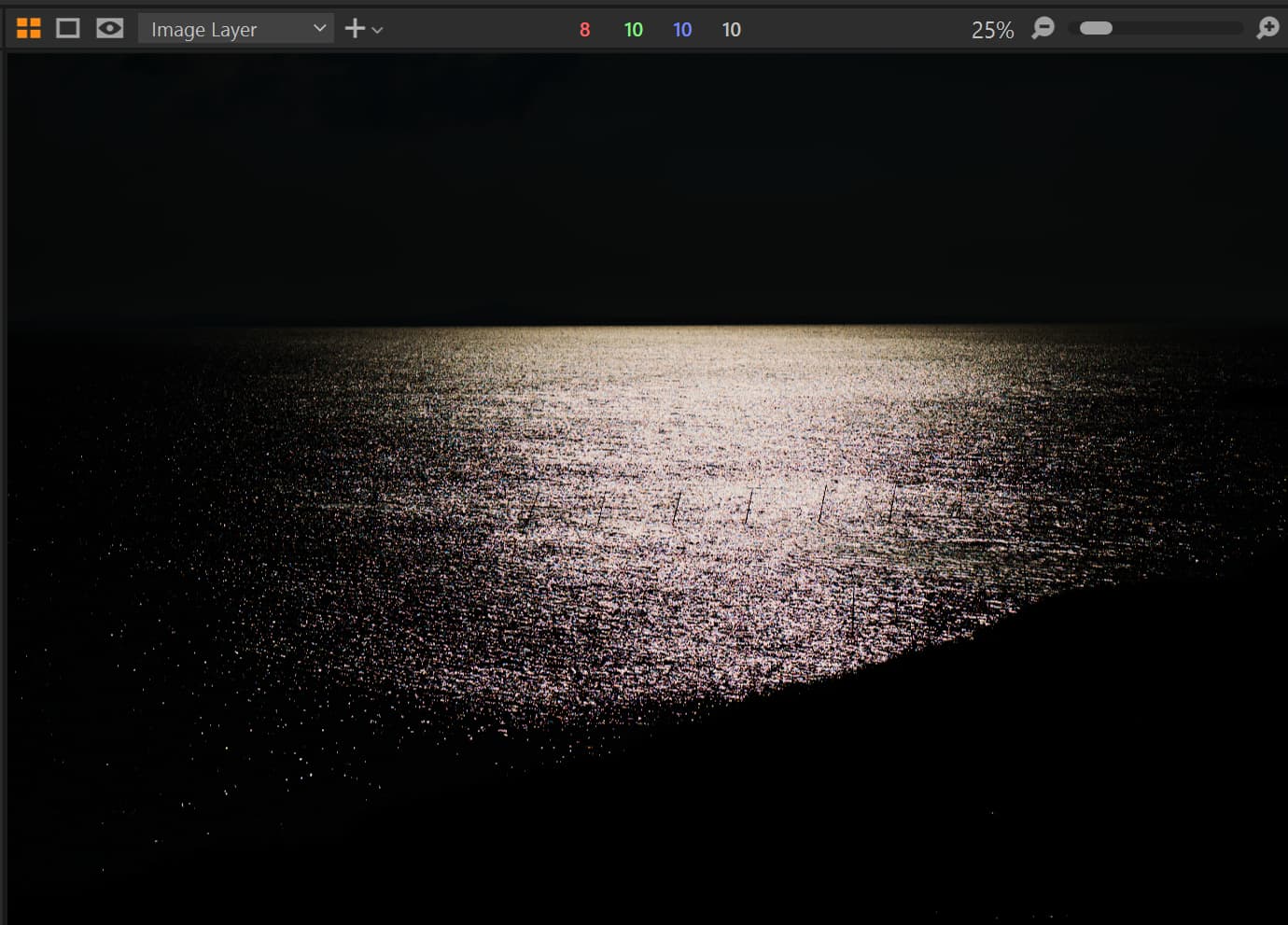
Task: Click the 25% zoom level text
Action: pos(991,30)
